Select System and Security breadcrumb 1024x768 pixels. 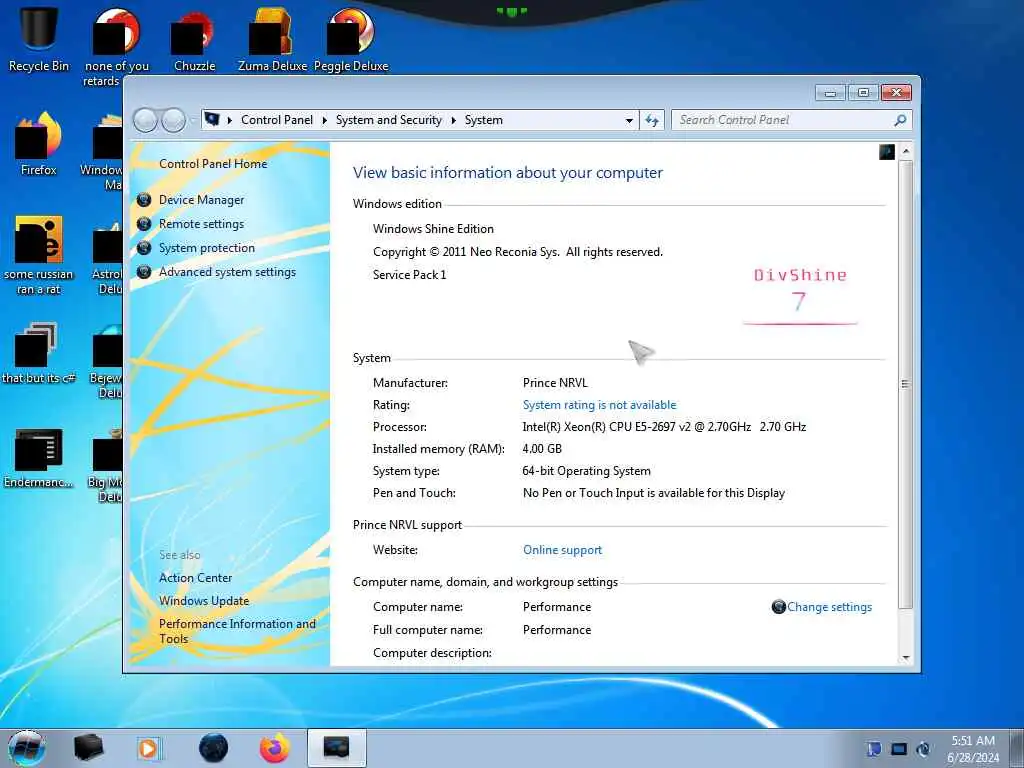(x=389, y=120)
